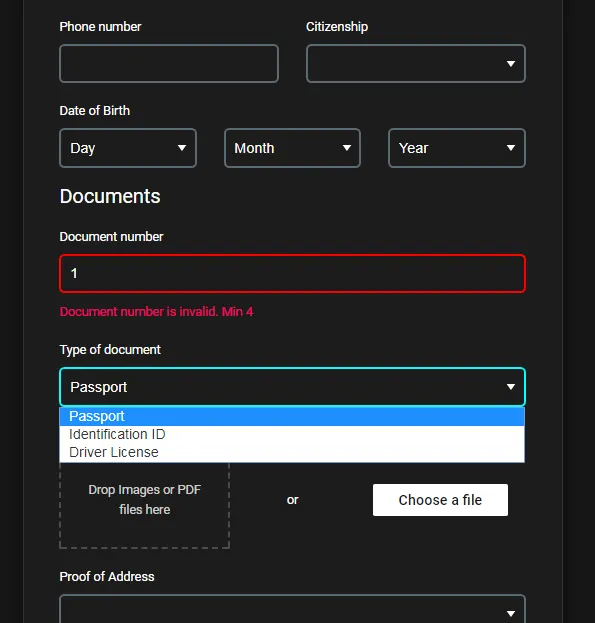Open the Month of birth dropdown

pos(292,148)
